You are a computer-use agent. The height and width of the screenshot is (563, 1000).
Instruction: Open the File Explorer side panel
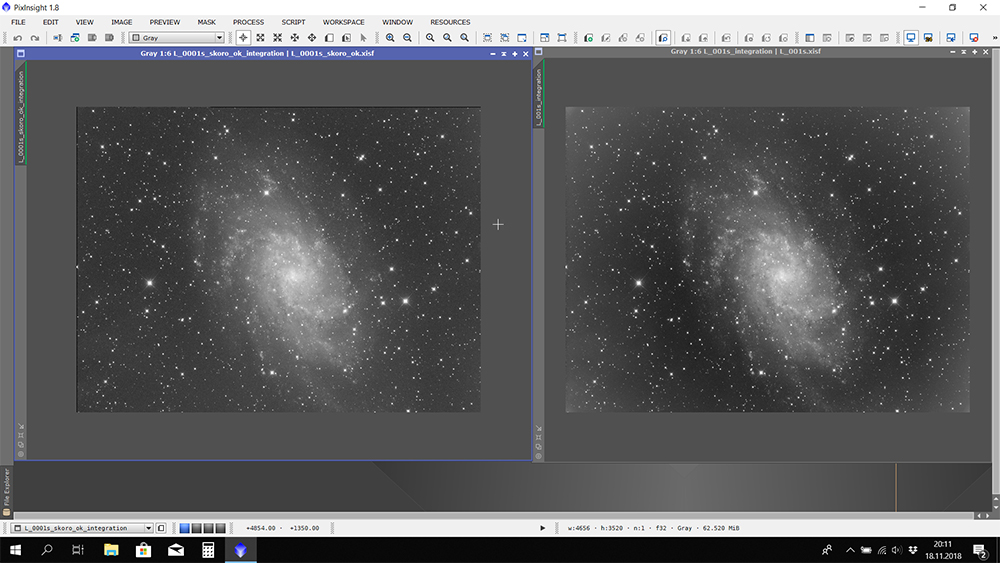click(6, 487)
